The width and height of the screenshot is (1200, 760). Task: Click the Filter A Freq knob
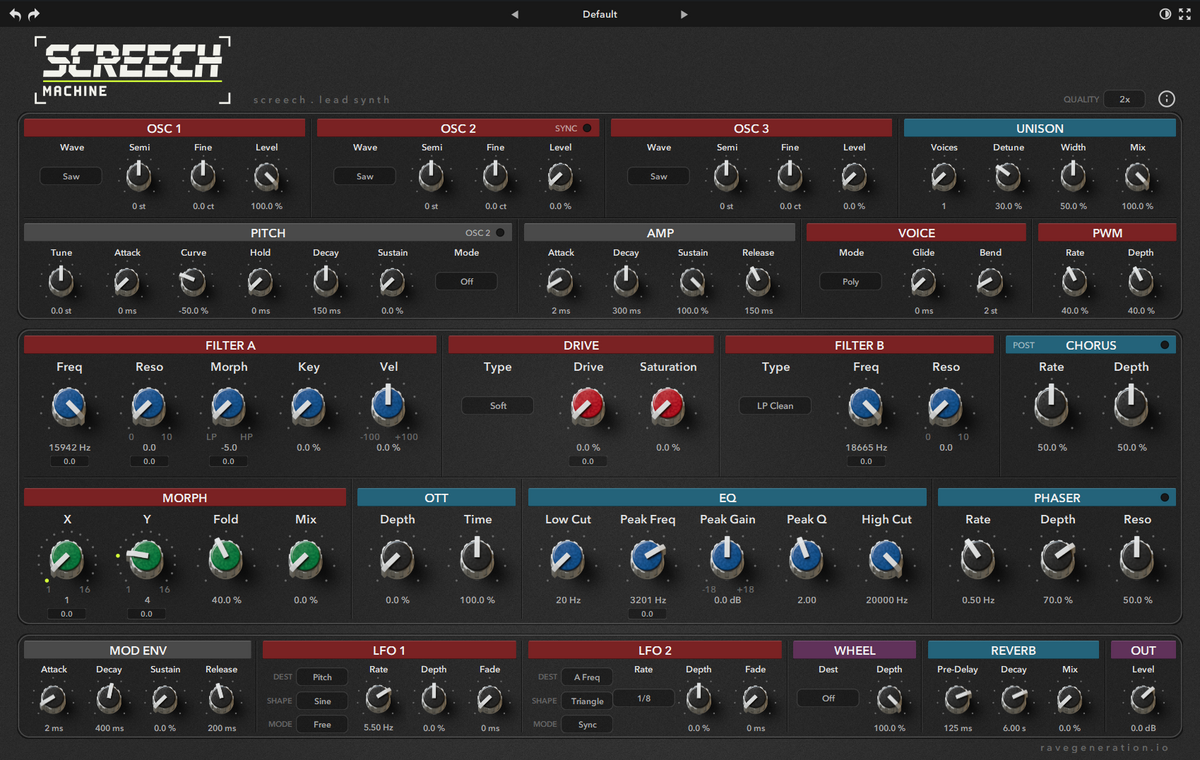click(69, 406)
